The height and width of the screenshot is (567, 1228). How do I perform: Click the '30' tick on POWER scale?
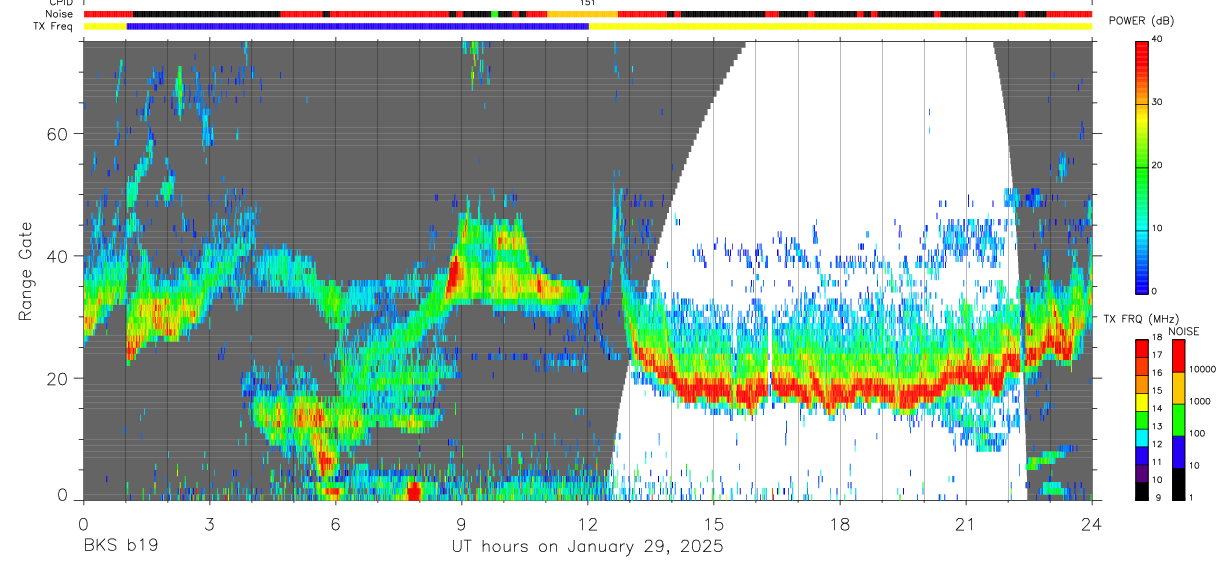click(1157, 102)
